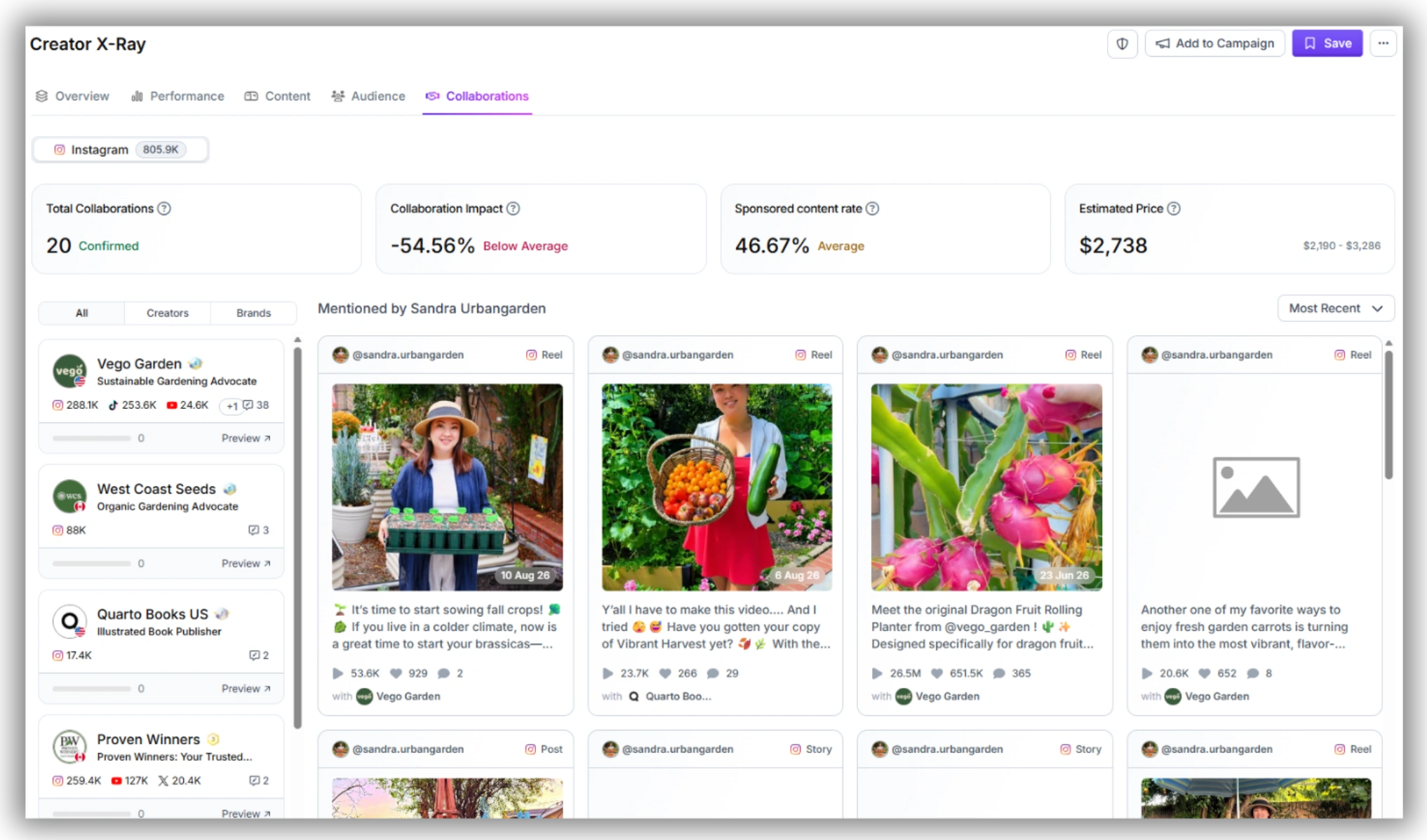The image size is (1427, 840).
Task: Click Vego Garden brand link on dragon fruit reel
Action: pyautogui.click(x=937, y=696)
